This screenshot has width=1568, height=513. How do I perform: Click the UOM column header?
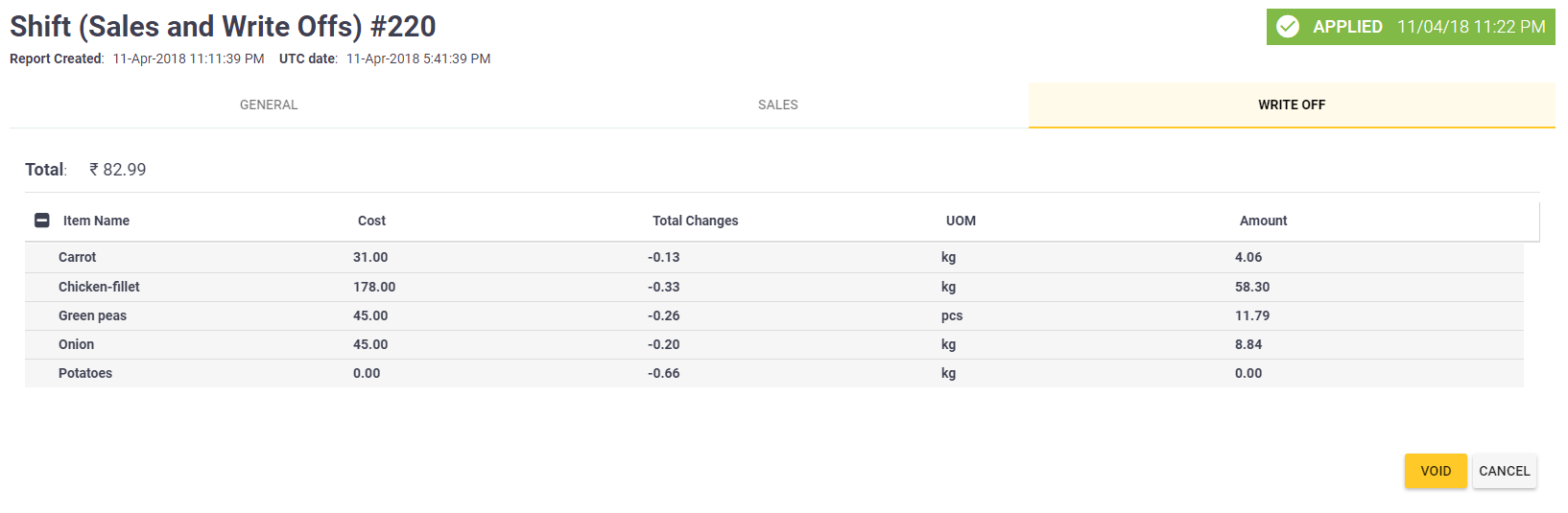[961, 221]
